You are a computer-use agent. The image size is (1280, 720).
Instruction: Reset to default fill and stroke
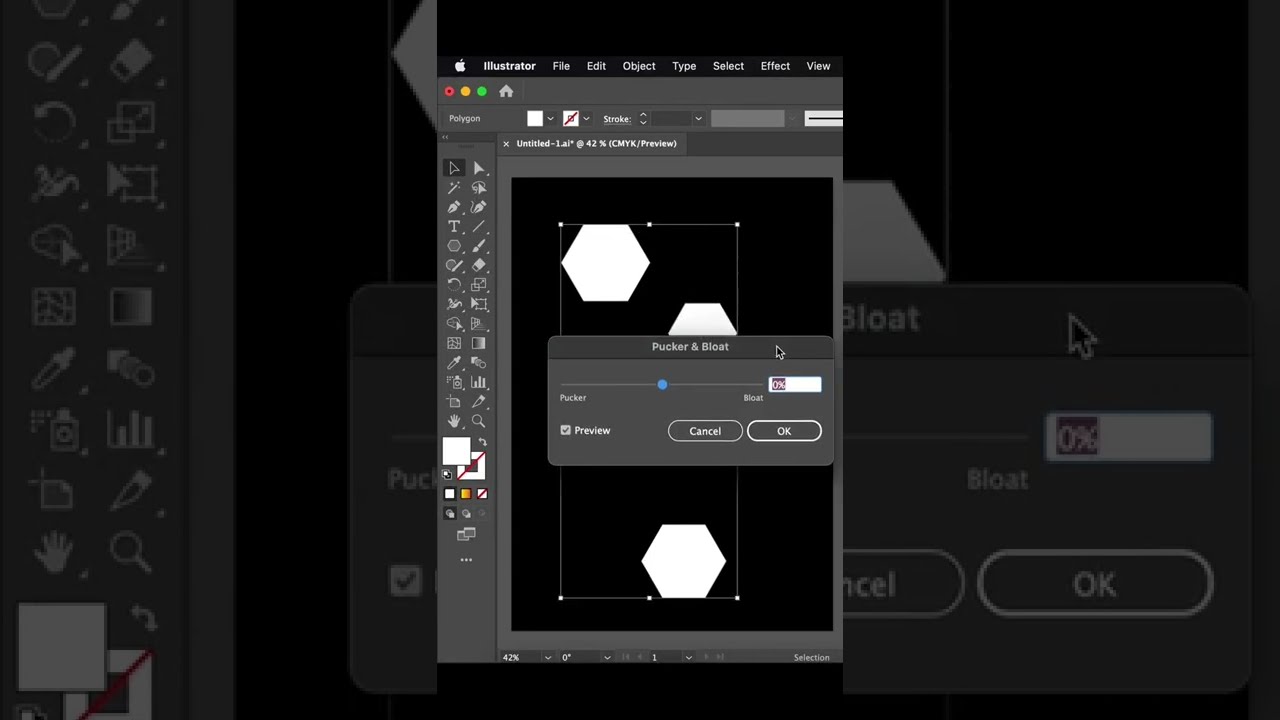pos(447,475)
